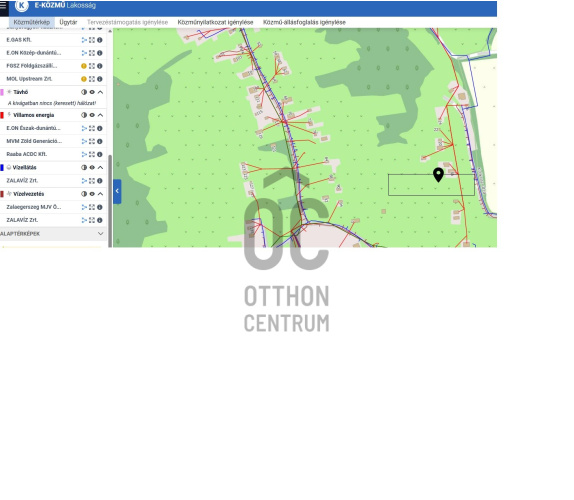
Task: Collapse the Villamos energia group
Action: pos(100,115)
